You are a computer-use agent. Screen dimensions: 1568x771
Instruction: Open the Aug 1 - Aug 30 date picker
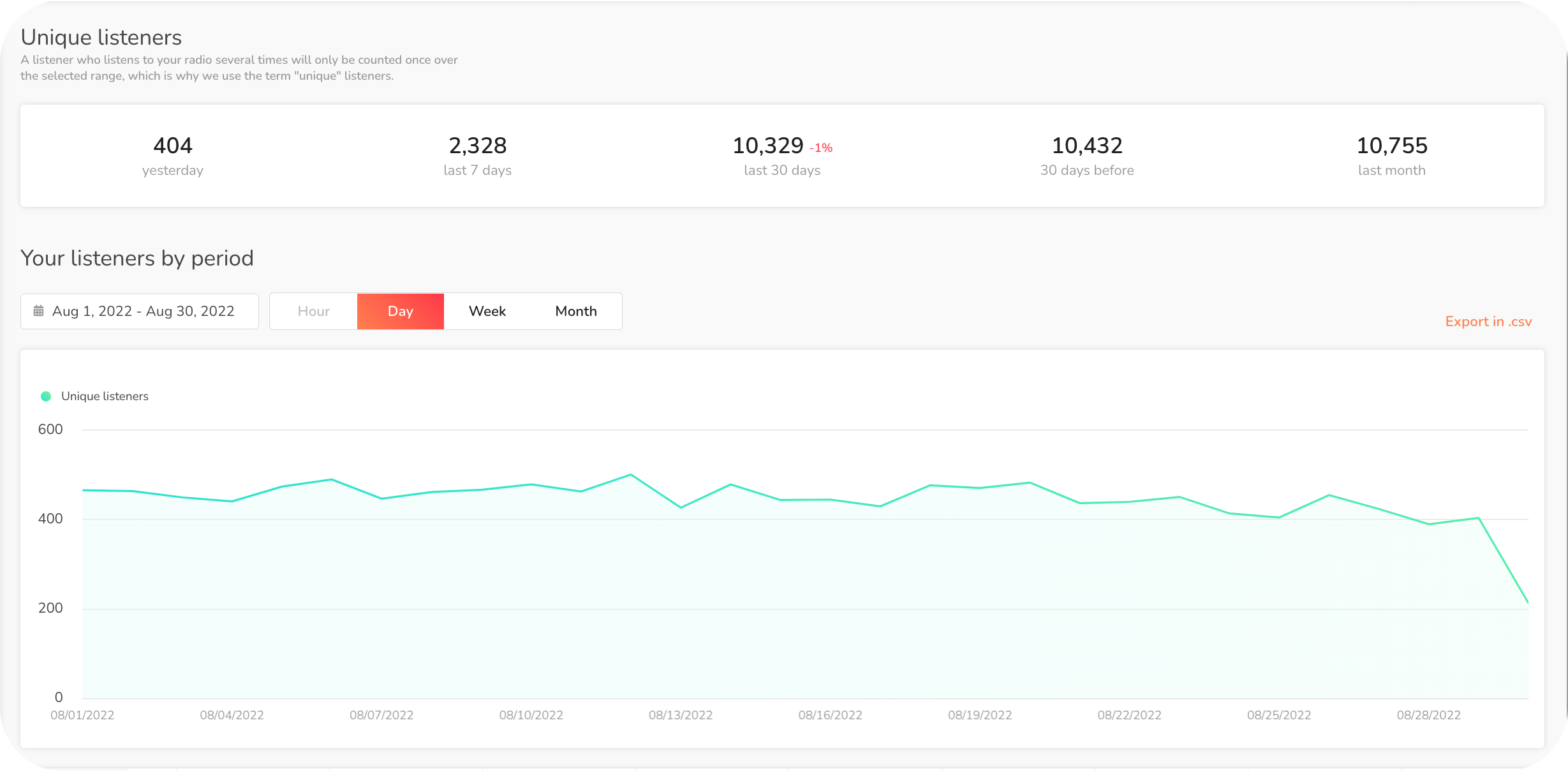[143, 311]
